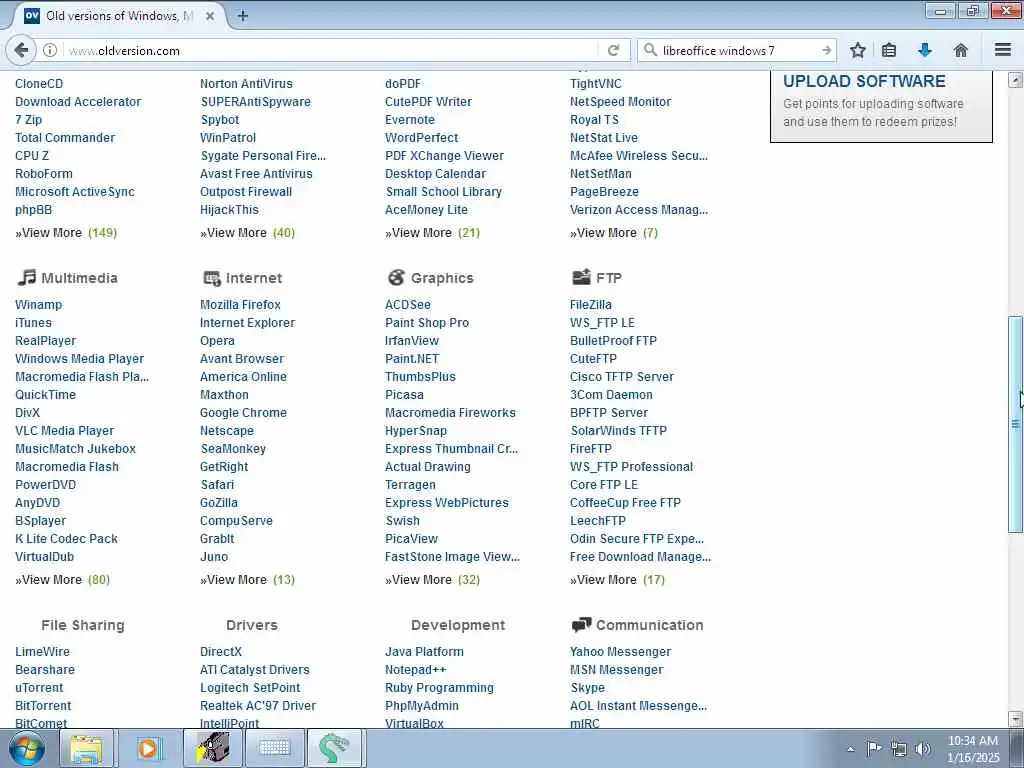The width and height of the screenshot is (1024, 768).
Task: Click the network tray icon
Action: click(x=899, y=749)
